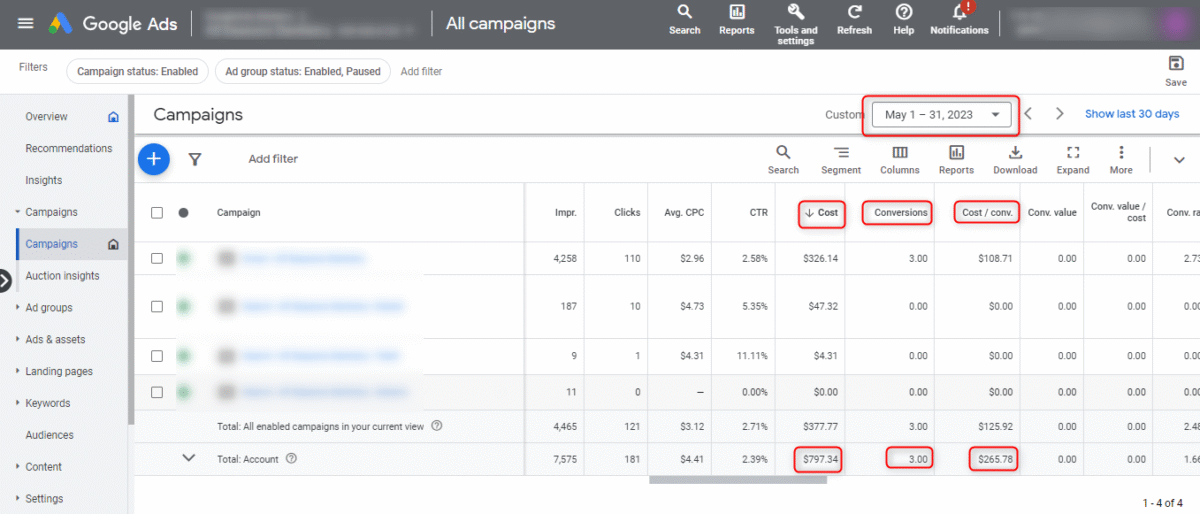Select Recommendations in the sidebar
The height and width of the screenshot is (514, 1200).
click(x=68, y=148)
